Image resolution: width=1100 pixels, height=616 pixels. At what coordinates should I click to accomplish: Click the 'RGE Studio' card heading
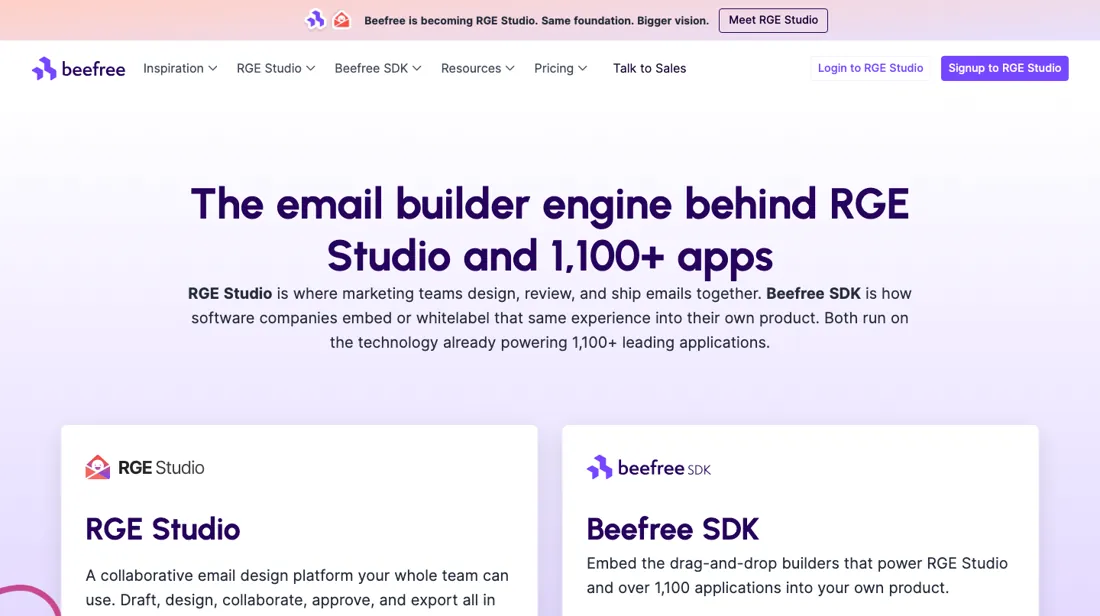[163, 529]
